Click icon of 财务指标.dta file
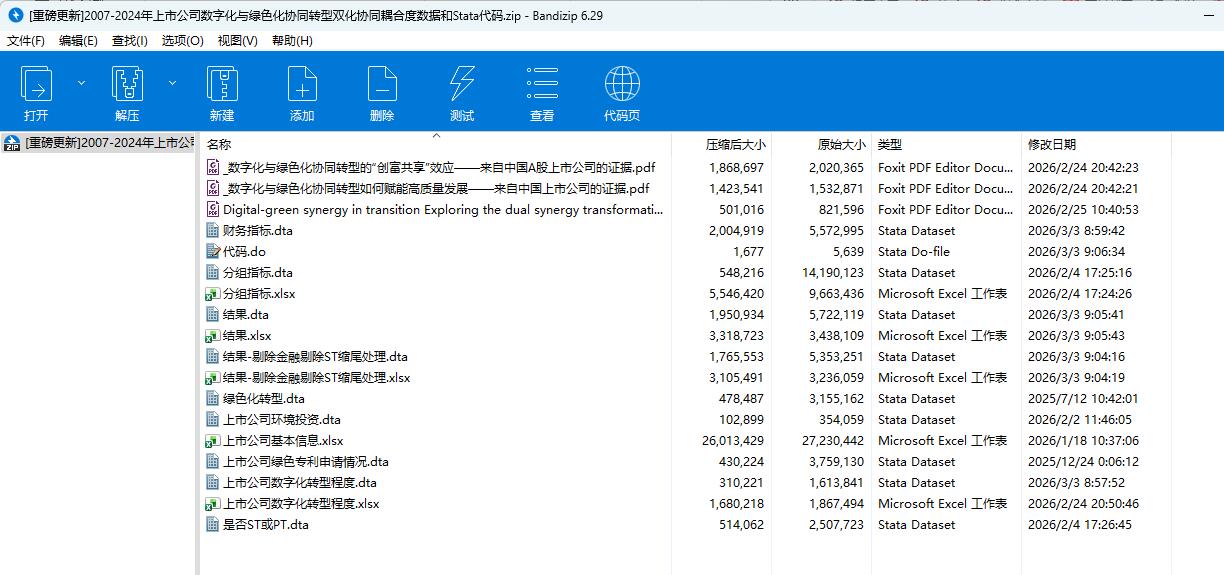Image resolution: width=1224 pixels, height=575 pixels. [212, 230]
